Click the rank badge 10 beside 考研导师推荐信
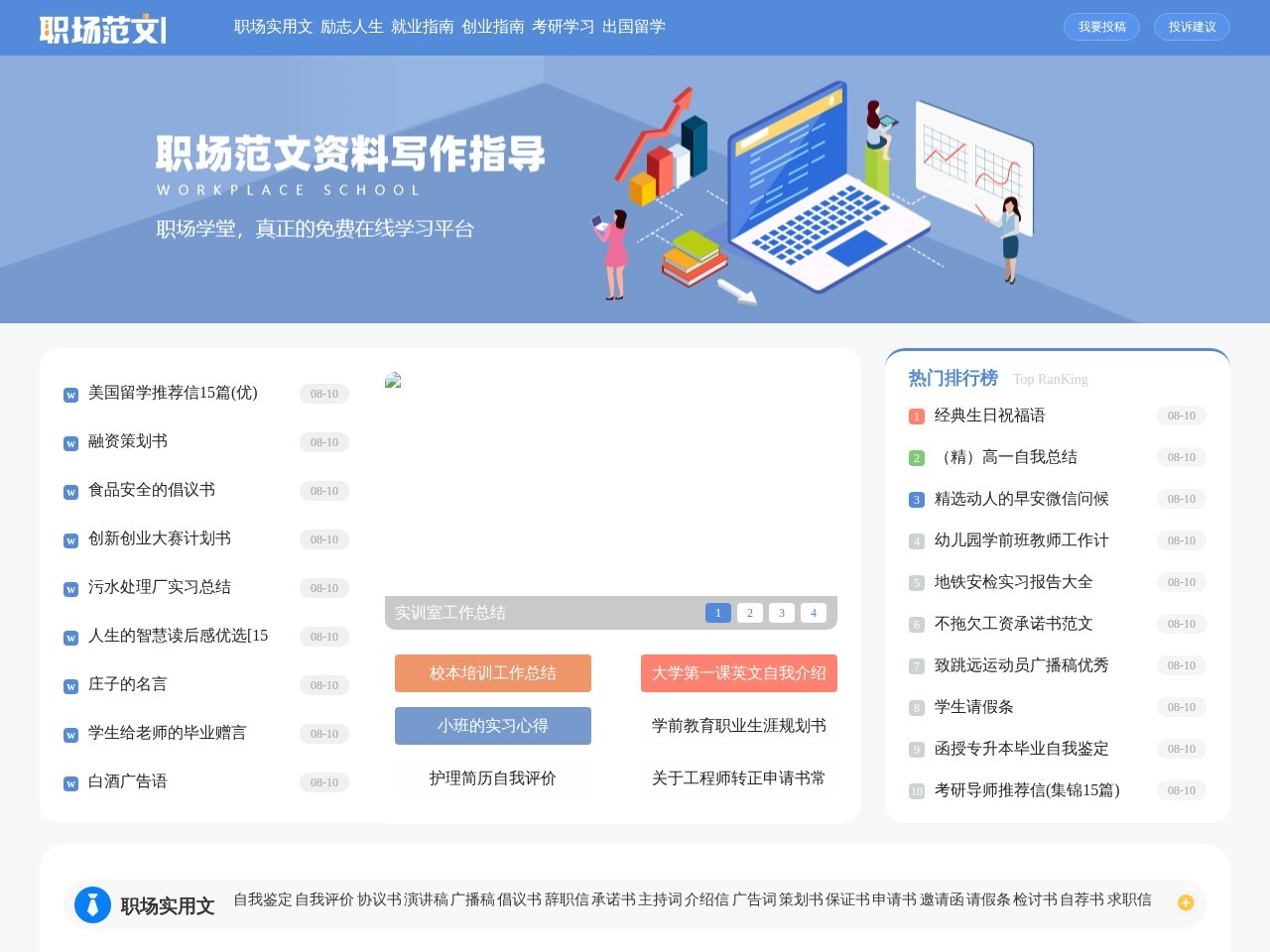The height and width of the screenshot is (952, 1270). pos(916,790)
